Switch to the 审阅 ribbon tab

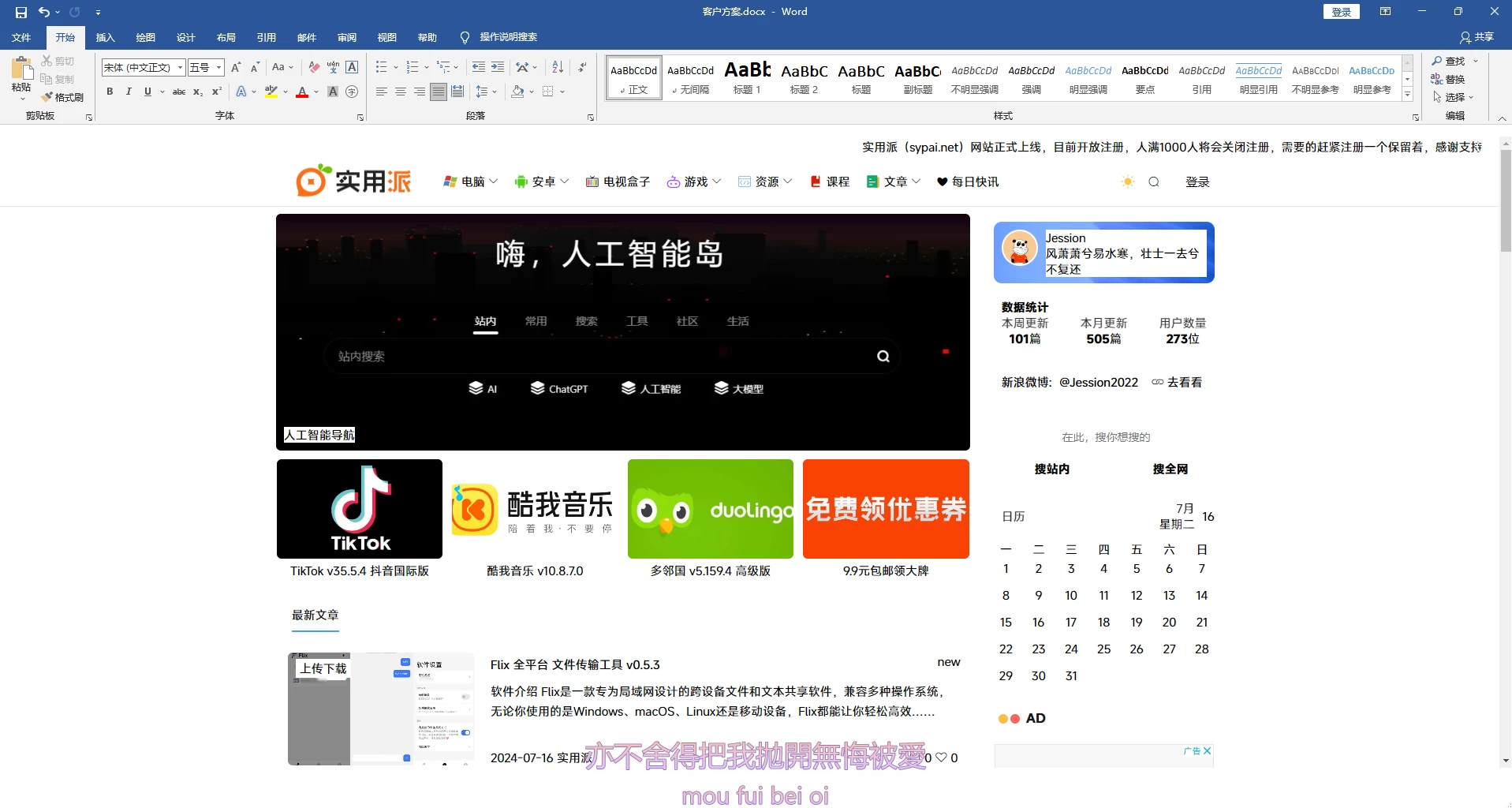coord(347,37)
